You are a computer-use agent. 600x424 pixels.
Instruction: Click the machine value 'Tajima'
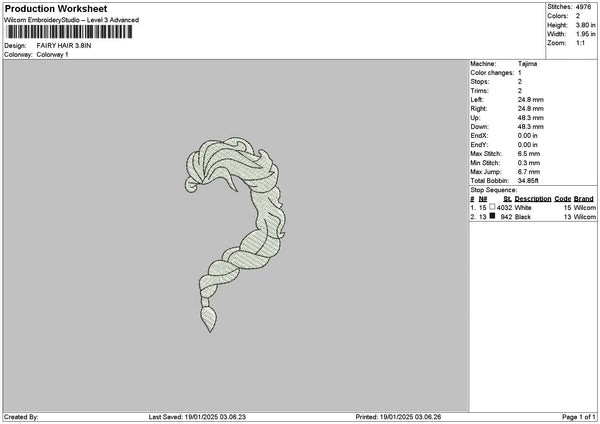(x=527, y=64)
